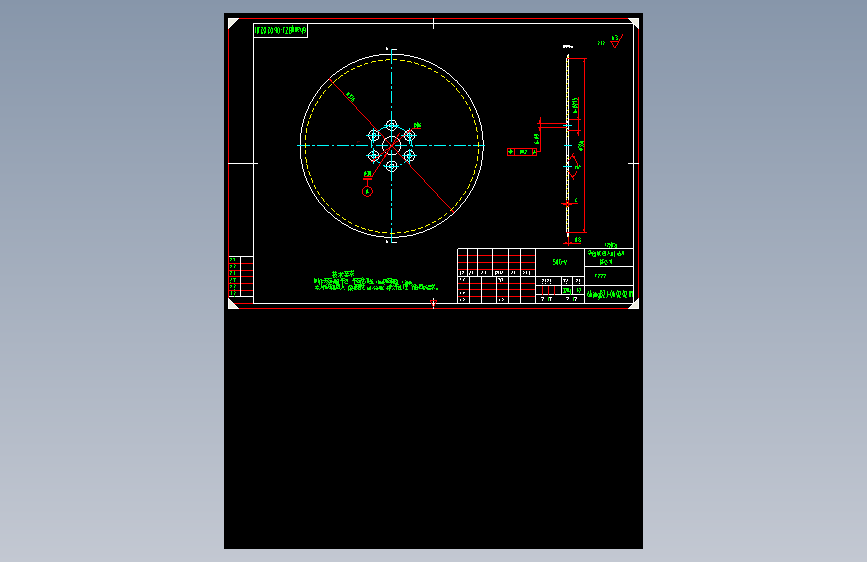Open the CAD drawing sheet thumbnail
The image size is (867, 562).
click(434, 281)
